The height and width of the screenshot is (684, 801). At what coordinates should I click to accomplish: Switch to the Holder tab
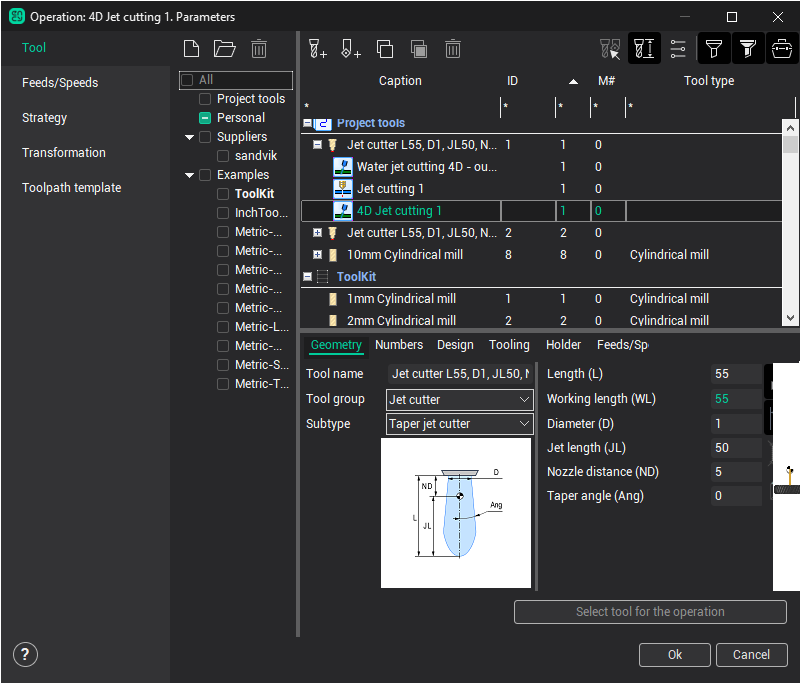click(x=563, y=345)
